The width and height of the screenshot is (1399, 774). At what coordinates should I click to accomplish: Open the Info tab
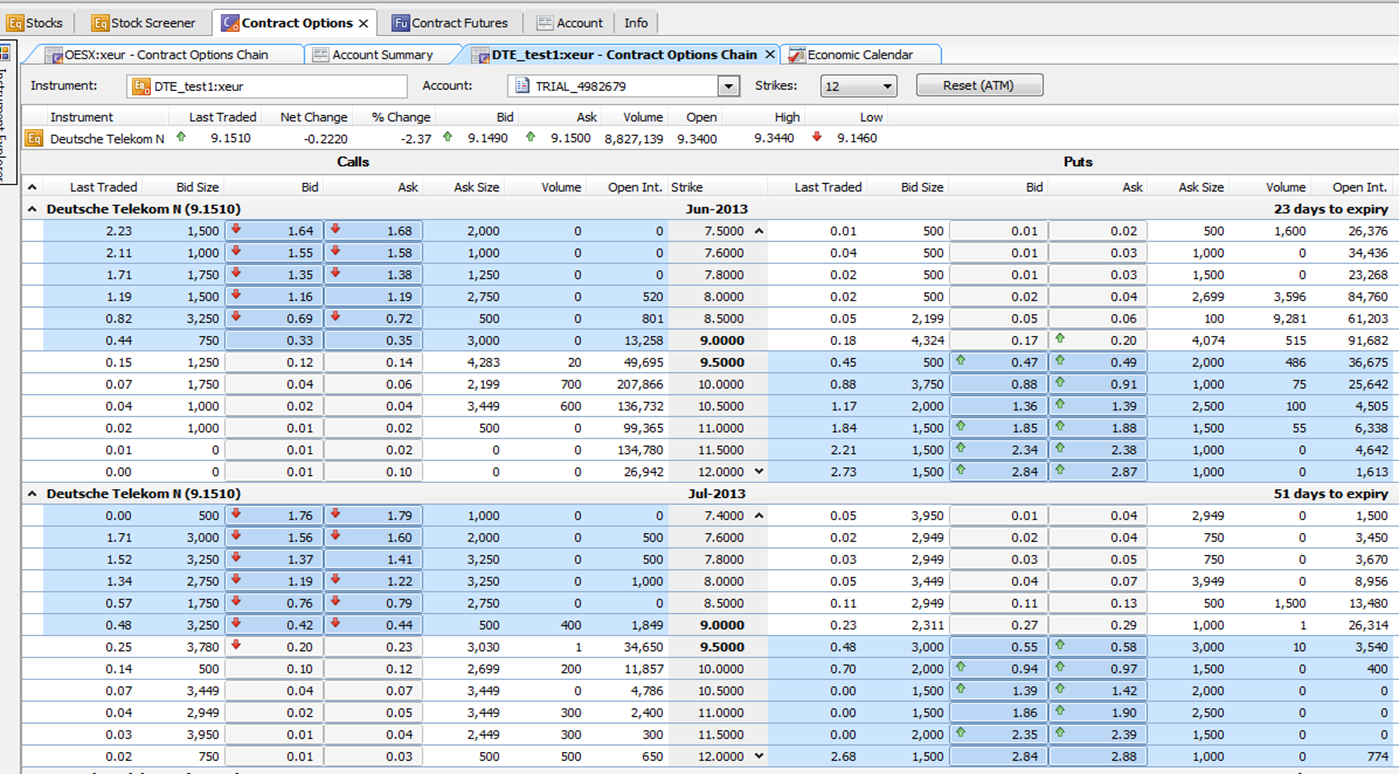tap(636, 22)
